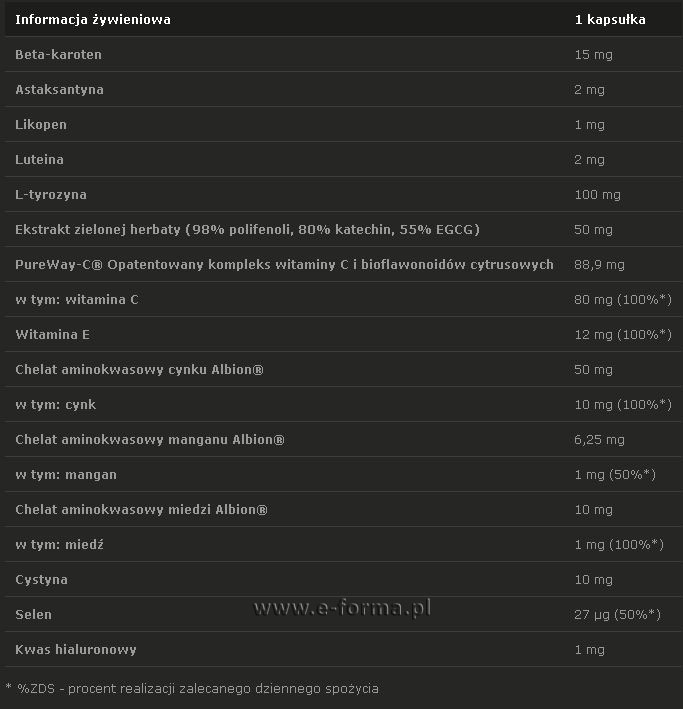
Task: Select the Cystyna ingredient row
Action: point(343,580)
